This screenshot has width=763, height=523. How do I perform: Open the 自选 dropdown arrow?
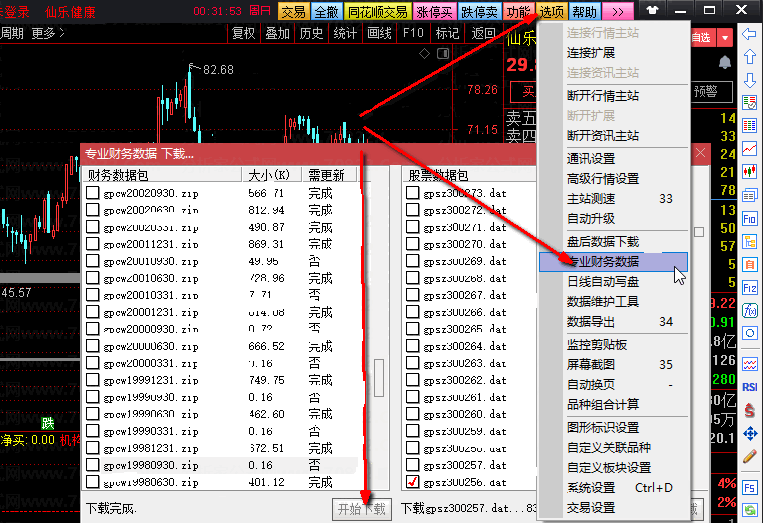725,38
